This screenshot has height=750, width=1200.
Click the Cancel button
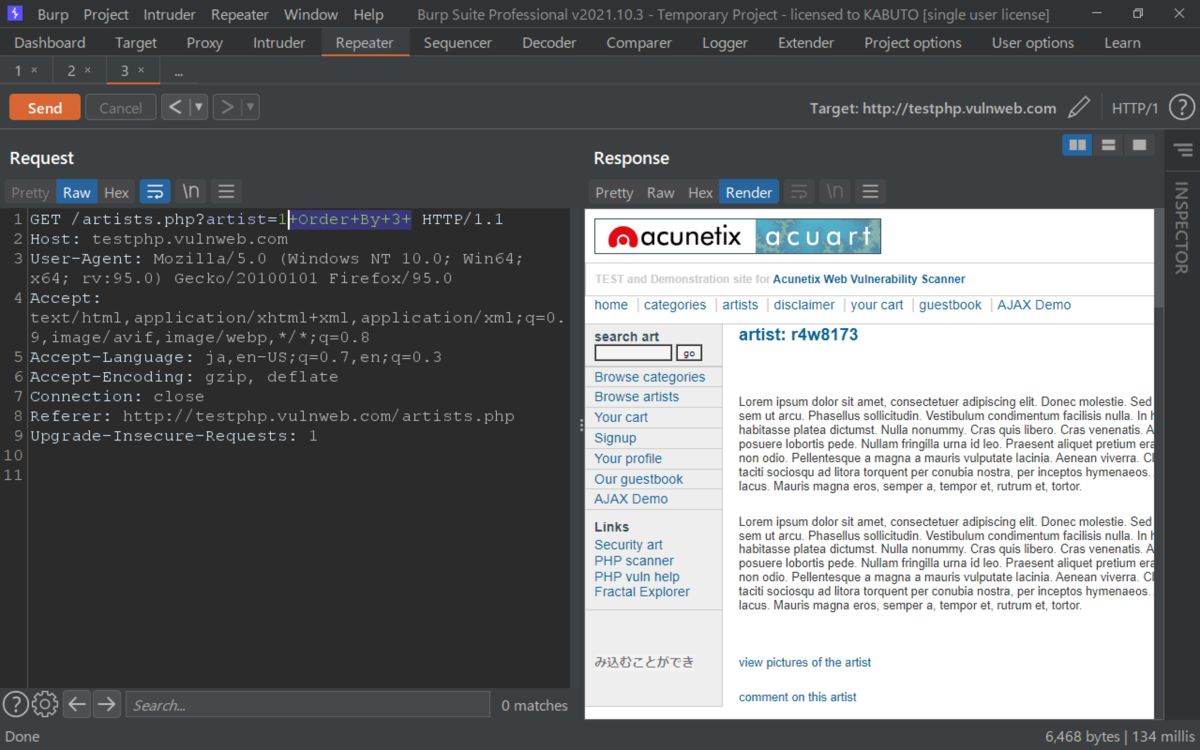pos(120,108)
